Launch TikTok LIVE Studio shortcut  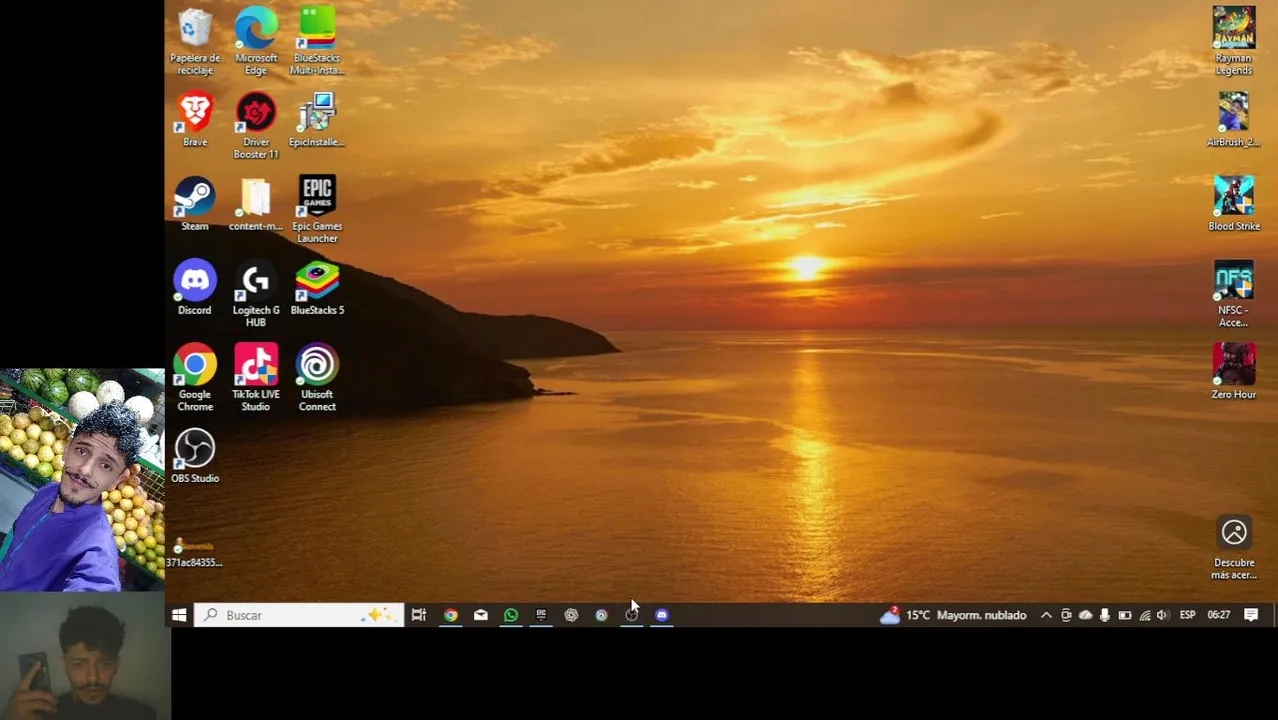(256, 378)
